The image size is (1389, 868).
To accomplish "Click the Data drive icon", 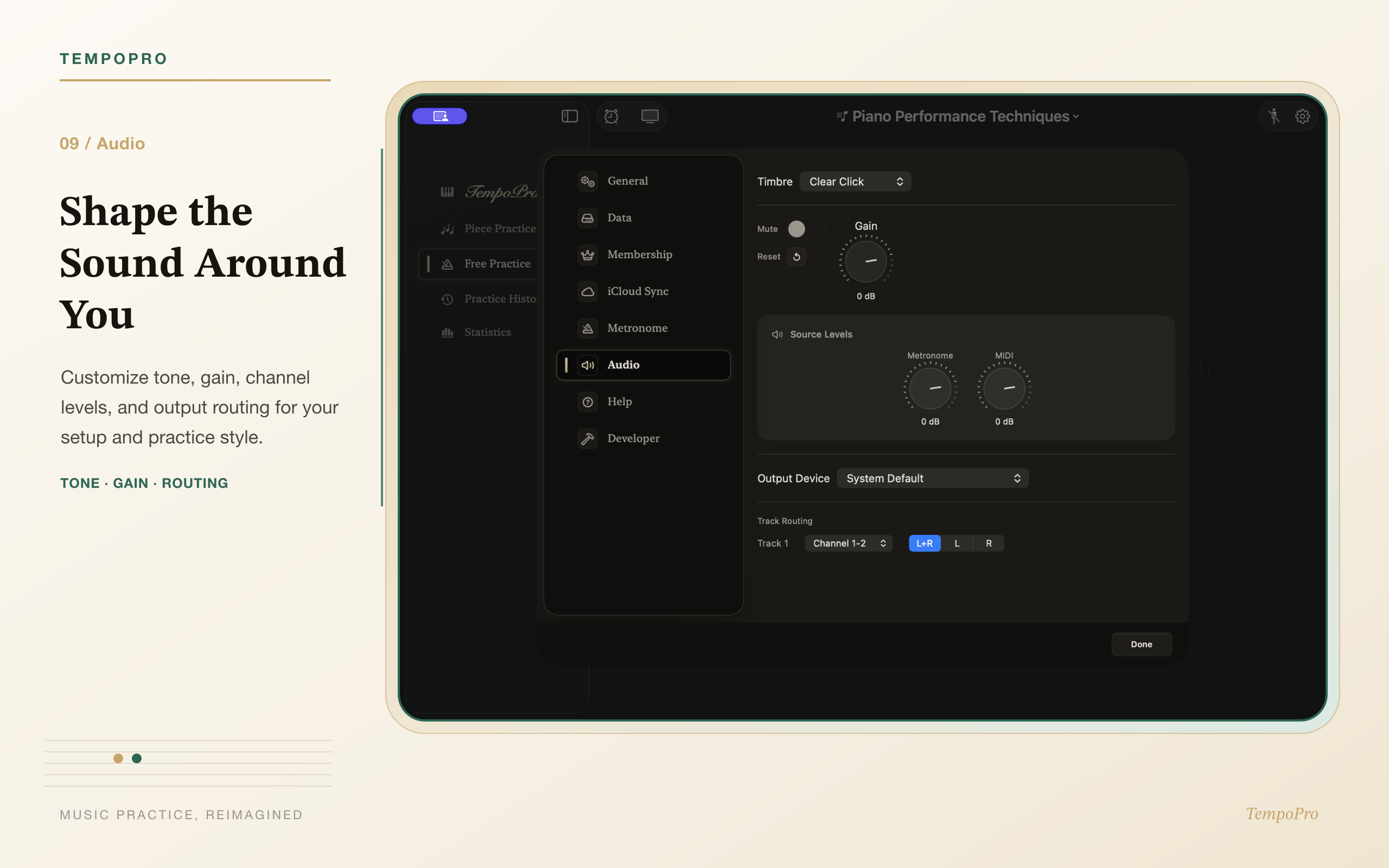I will coord(587,218).
